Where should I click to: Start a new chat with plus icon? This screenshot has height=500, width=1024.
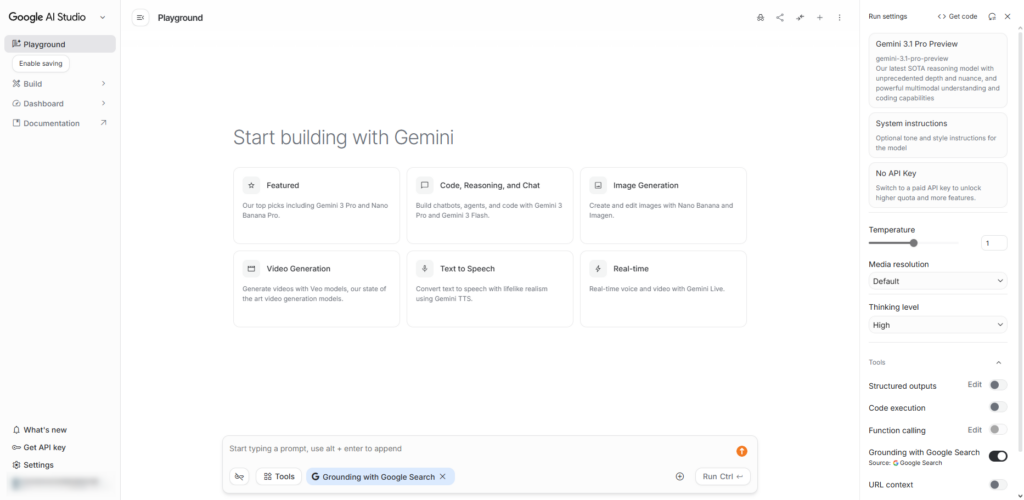(x=820, y=18)
